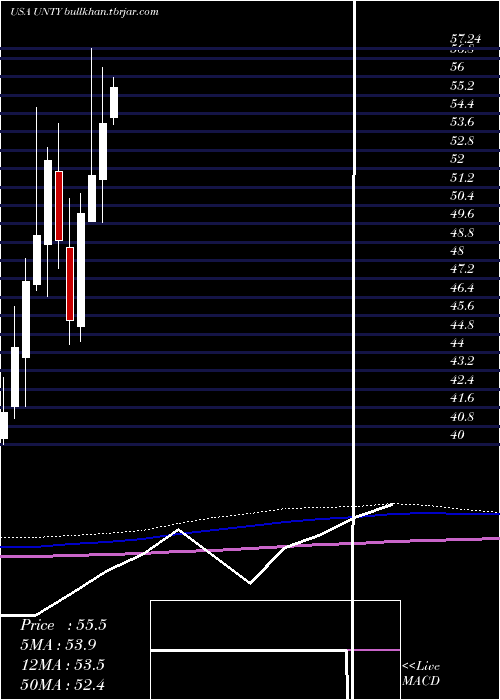Select the lower red candlestick near 47
500x700 pixels.
click(70, 283)
